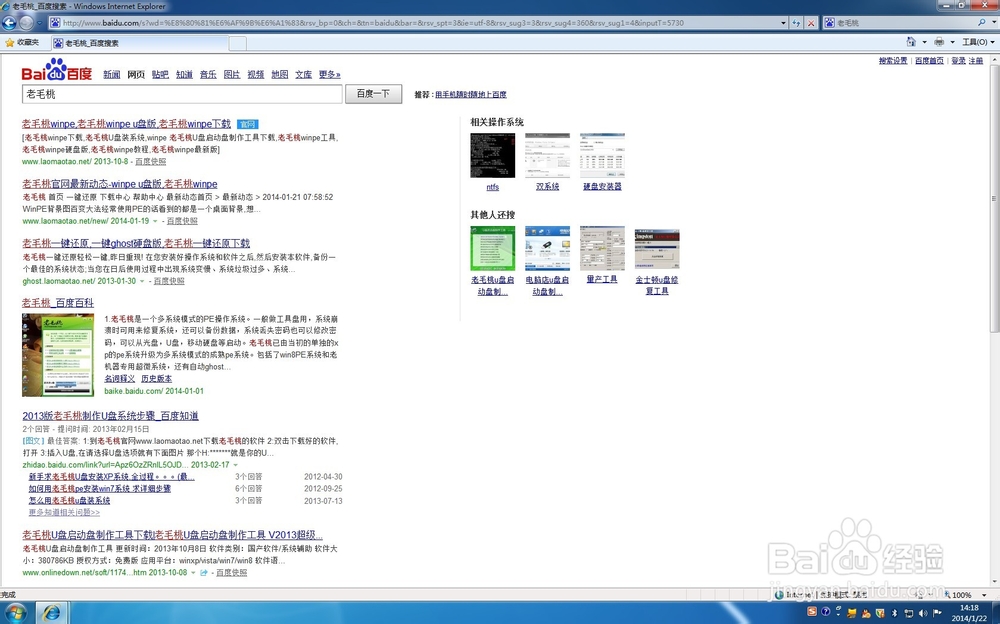This screenshot has width=1000, height=624.
Task: Click the magnifier search icon in IE search box
Action: (982, 22)
